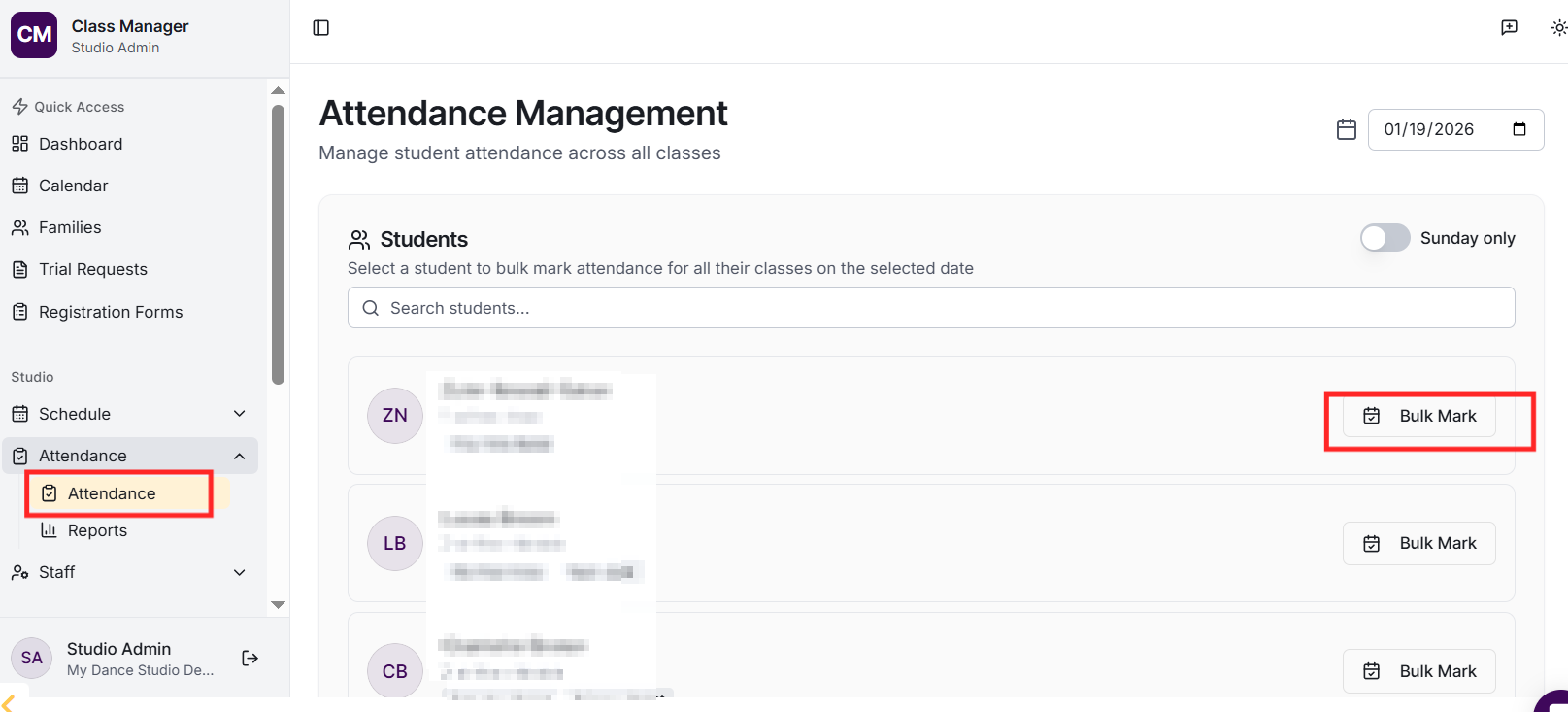This screenshot has height=712, width=1568.
Task: Click Bulk Mark for student LB
Action: click(1418, 543)
